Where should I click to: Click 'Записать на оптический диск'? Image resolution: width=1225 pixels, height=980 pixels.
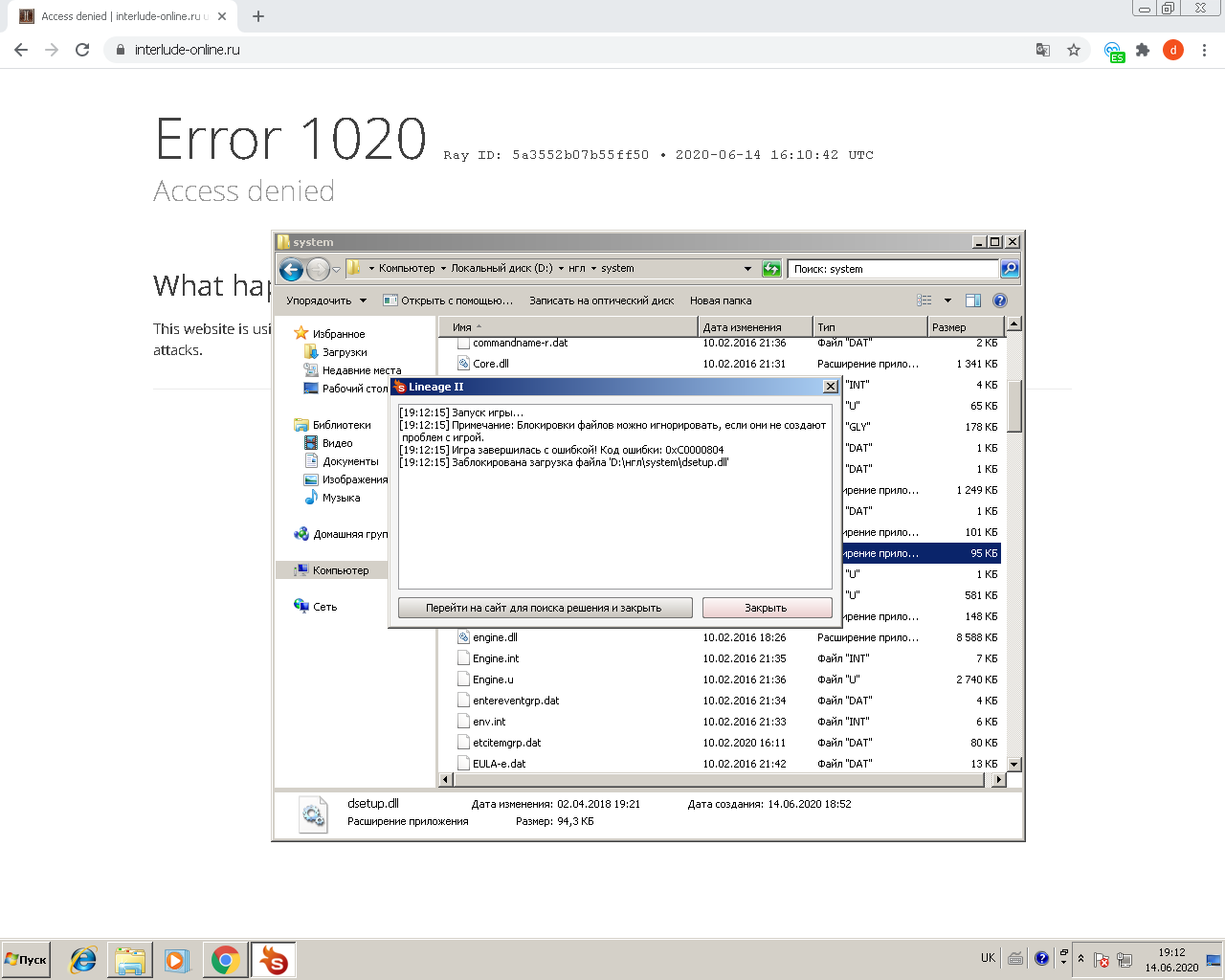(602, 301)
